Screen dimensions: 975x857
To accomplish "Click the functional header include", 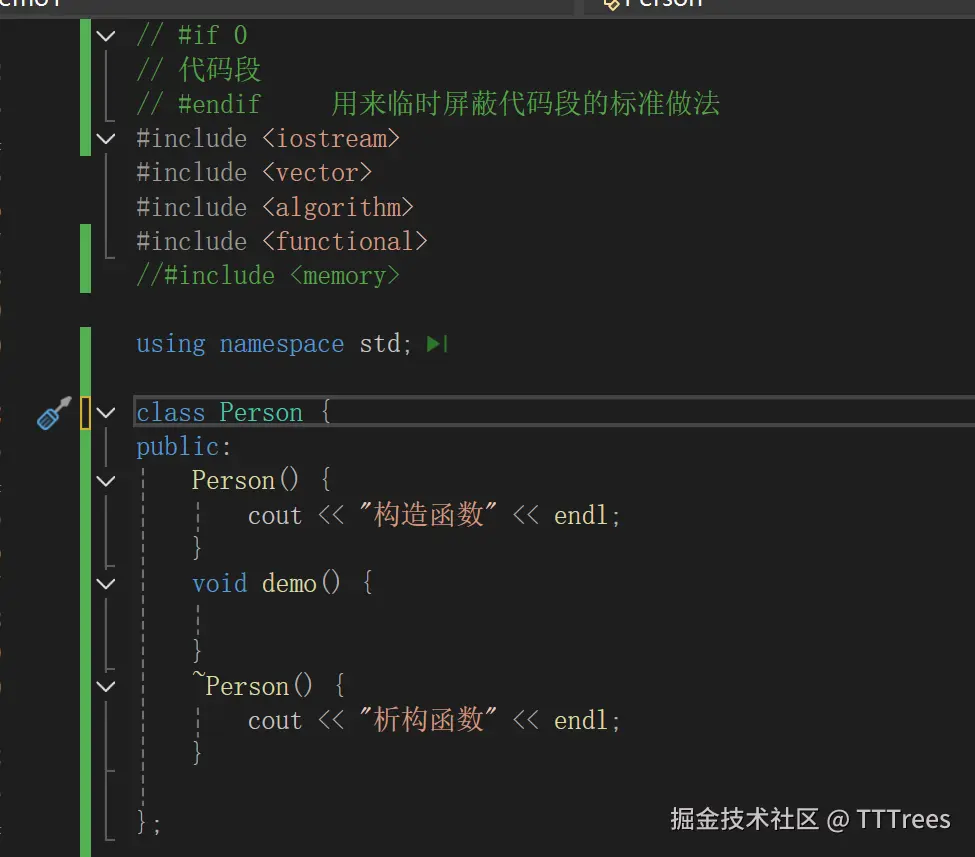I will [x=345, y=242].
